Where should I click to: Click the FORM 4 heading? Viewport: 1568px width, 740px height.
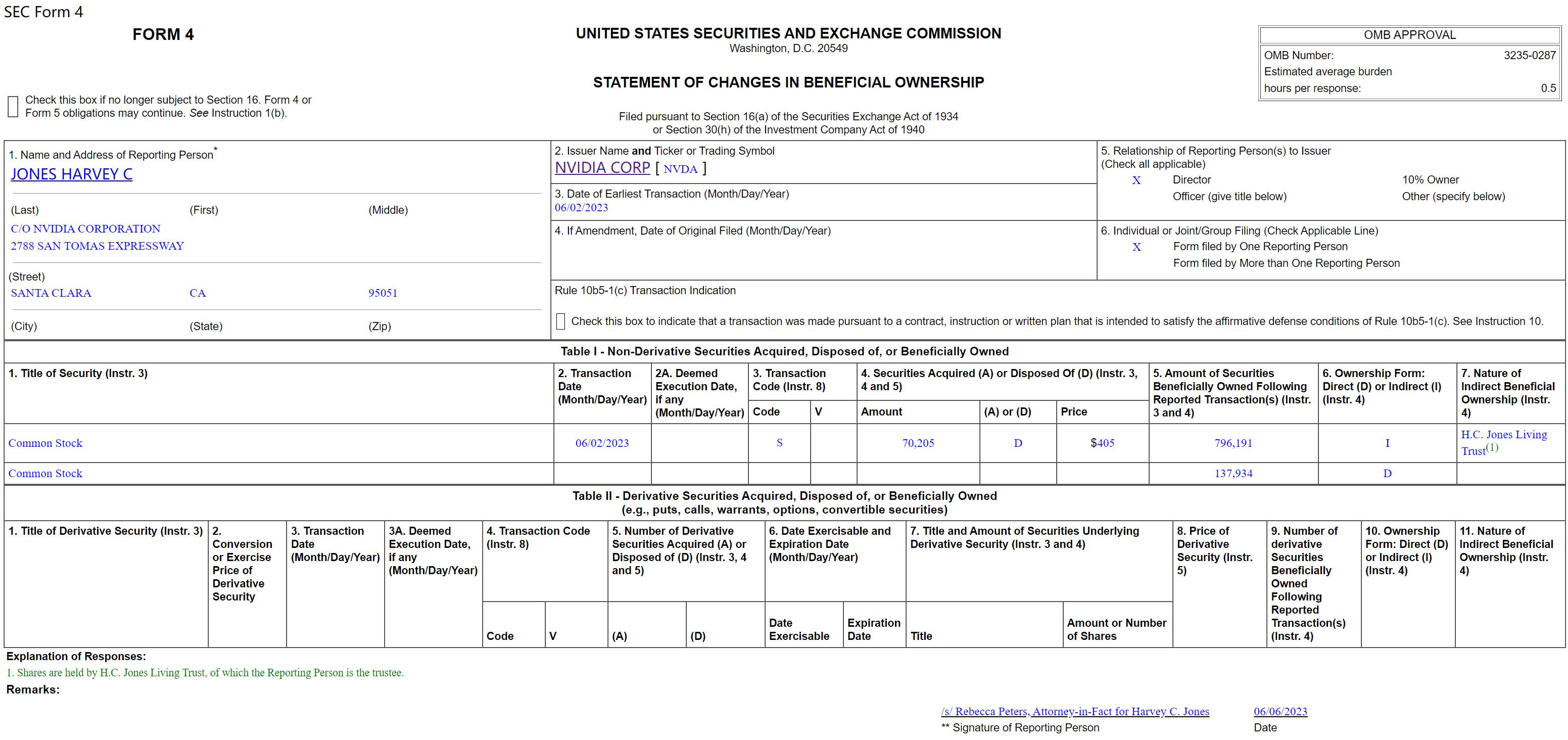tap(163, 35)
